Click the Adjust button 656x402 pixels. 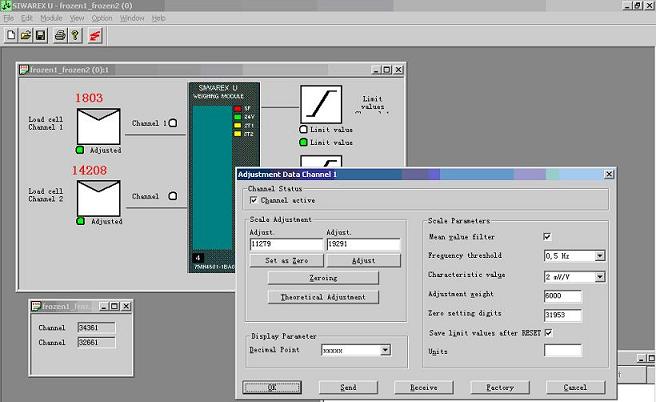tap(363, 260)
